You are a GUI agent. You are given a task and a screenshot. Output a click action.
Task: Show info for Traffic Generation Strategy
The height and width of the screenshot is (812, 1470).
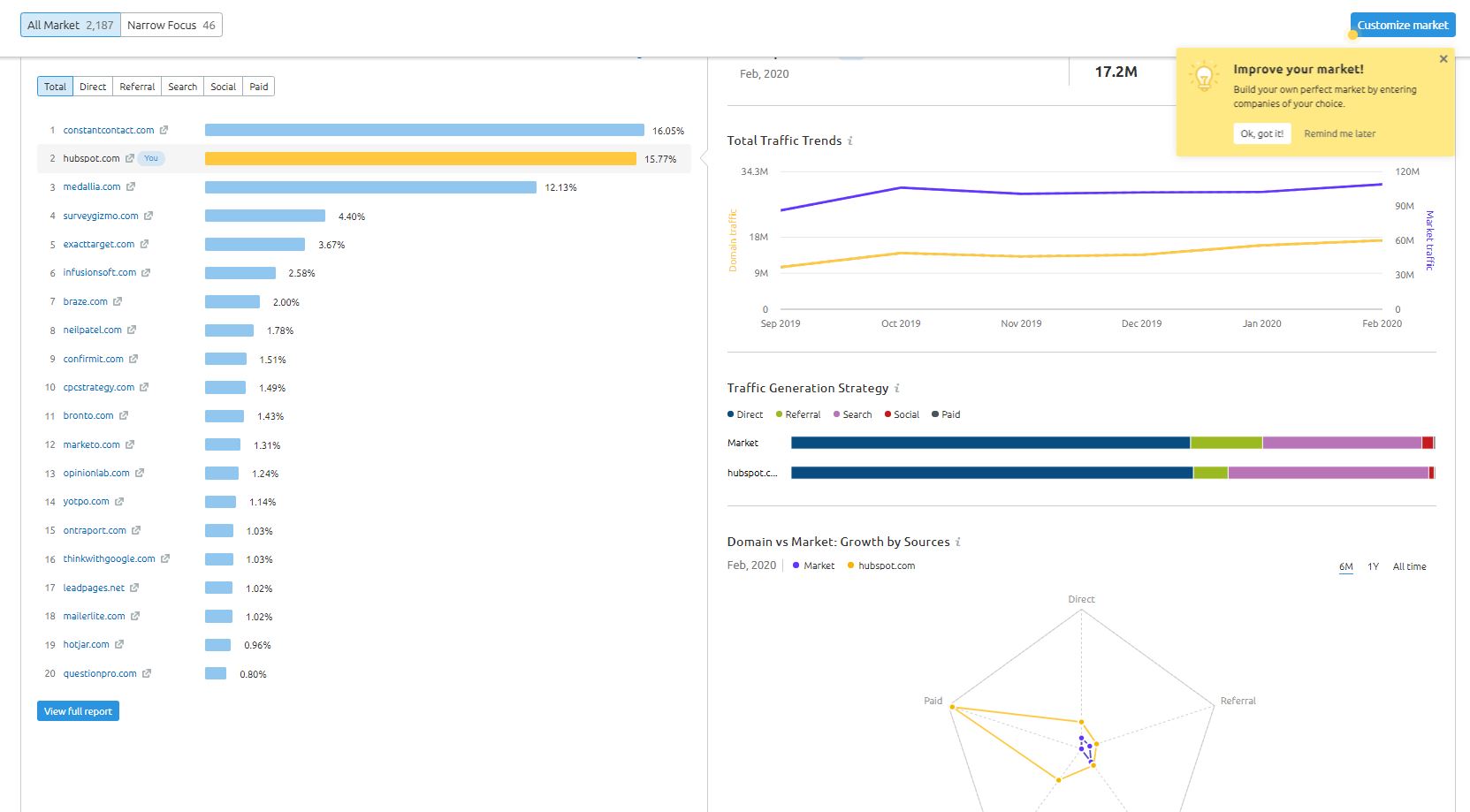click(897, 388)
